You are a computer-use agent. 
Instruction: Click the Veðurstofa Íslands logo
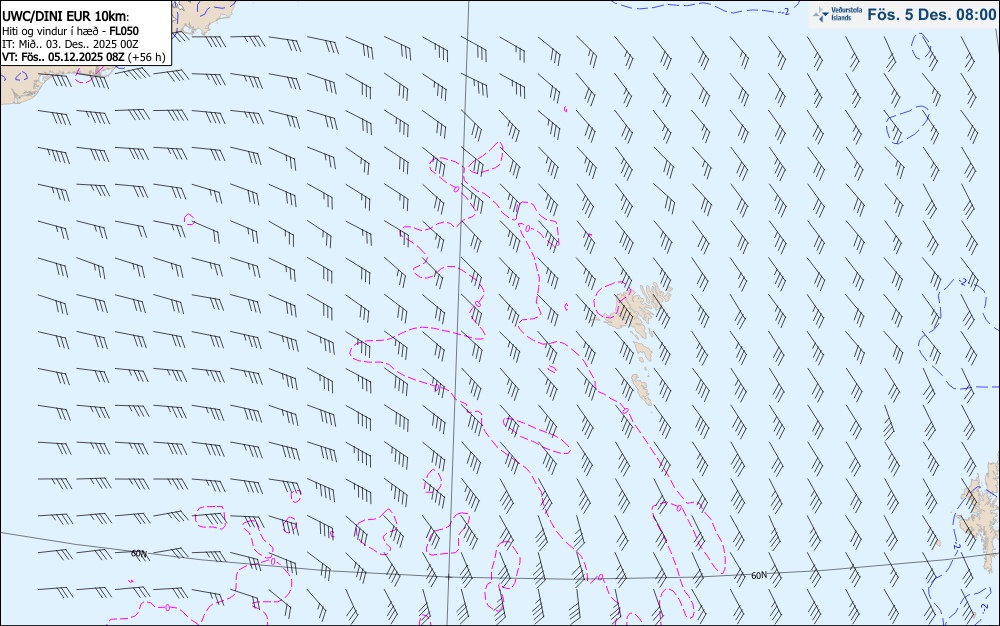(x=837, y=14)
